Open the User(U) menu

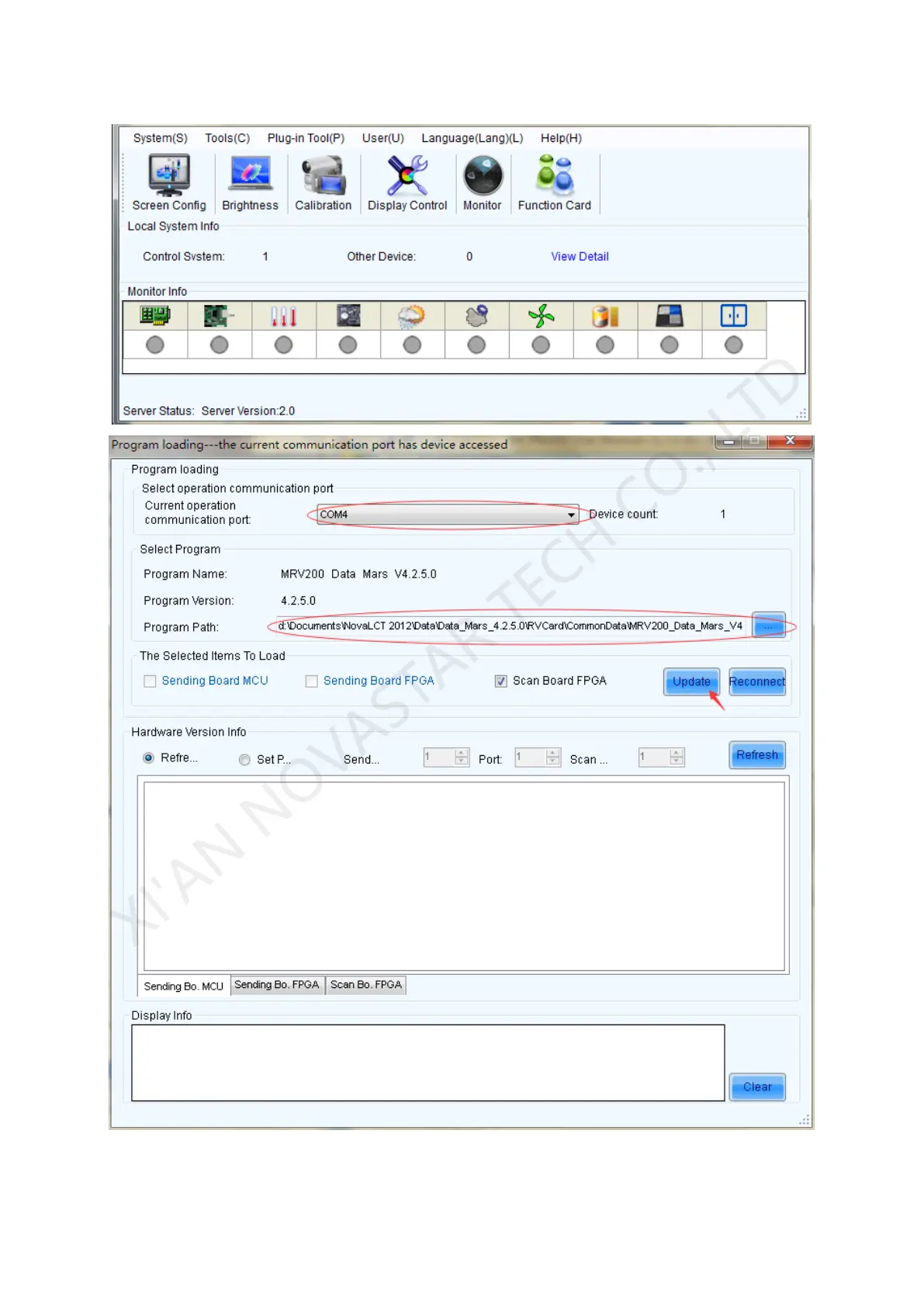click(x=382, y=138)
